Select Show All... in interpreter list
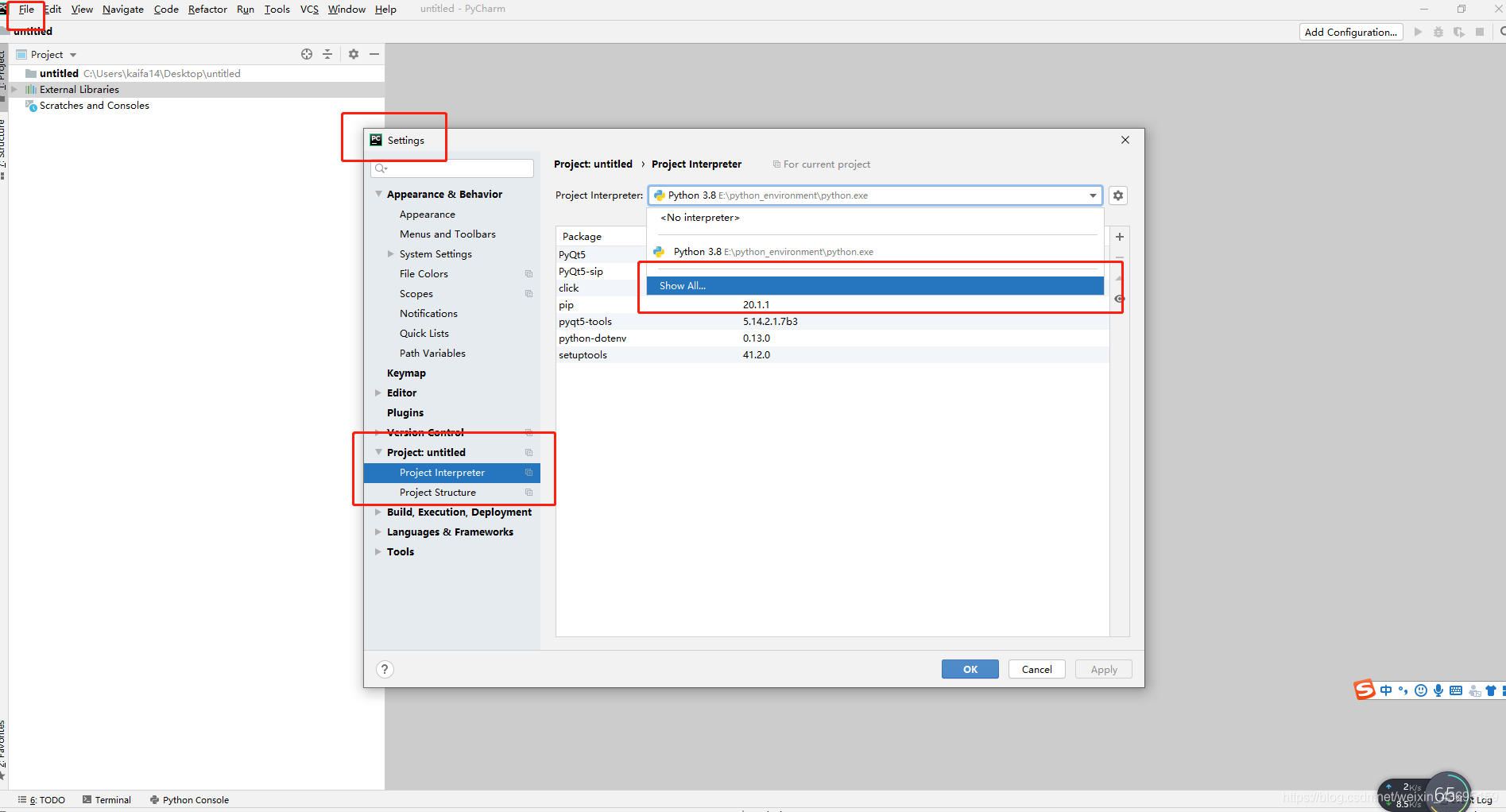 [x=875, y=286]
